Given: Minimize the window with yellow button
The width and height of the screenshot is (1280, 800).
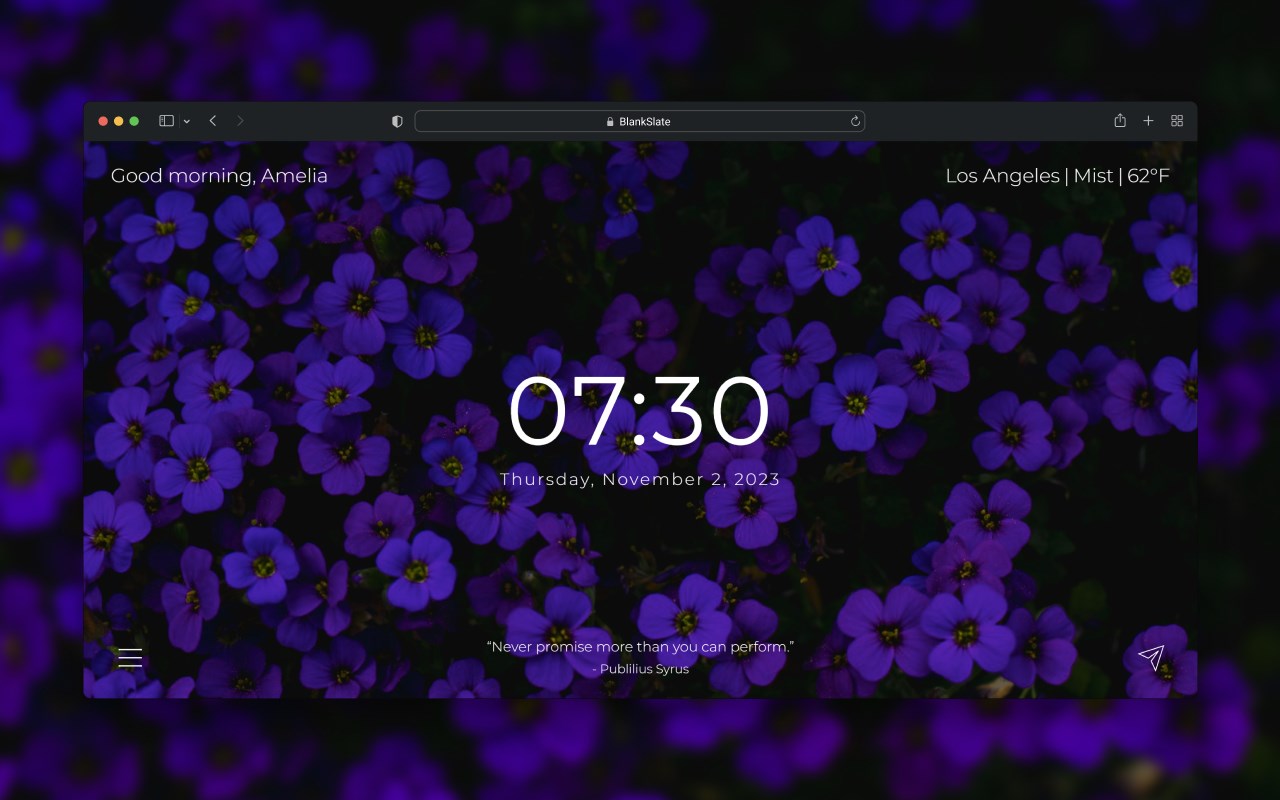Looking at the screenshot, I should click(x=119, y=121).
